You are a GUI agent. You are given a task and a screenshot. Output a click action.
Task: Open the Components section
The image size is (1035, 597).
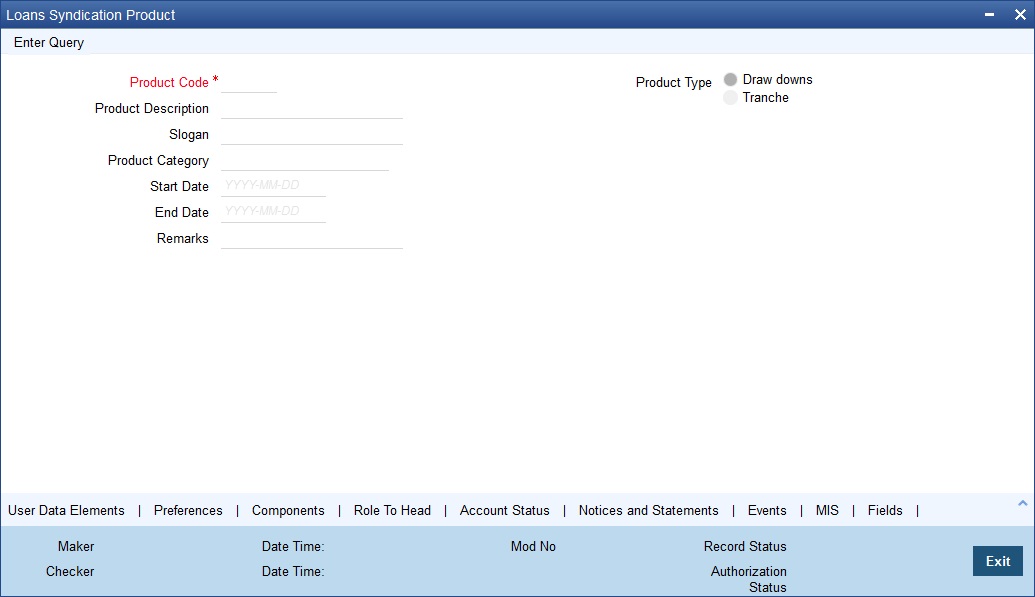[288, 510]
